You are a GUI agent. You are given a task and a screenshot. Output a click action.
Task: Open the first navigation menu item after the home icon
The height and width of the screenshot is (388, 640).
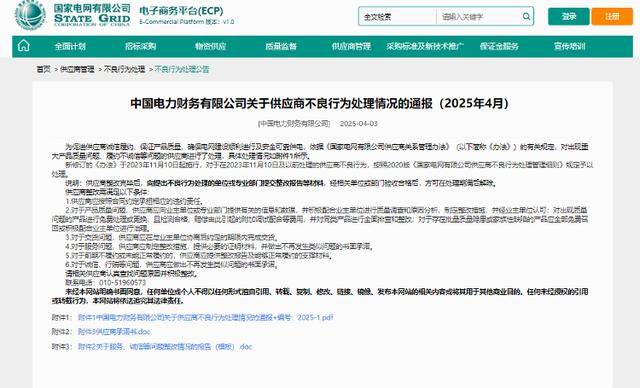pos(70,47)
